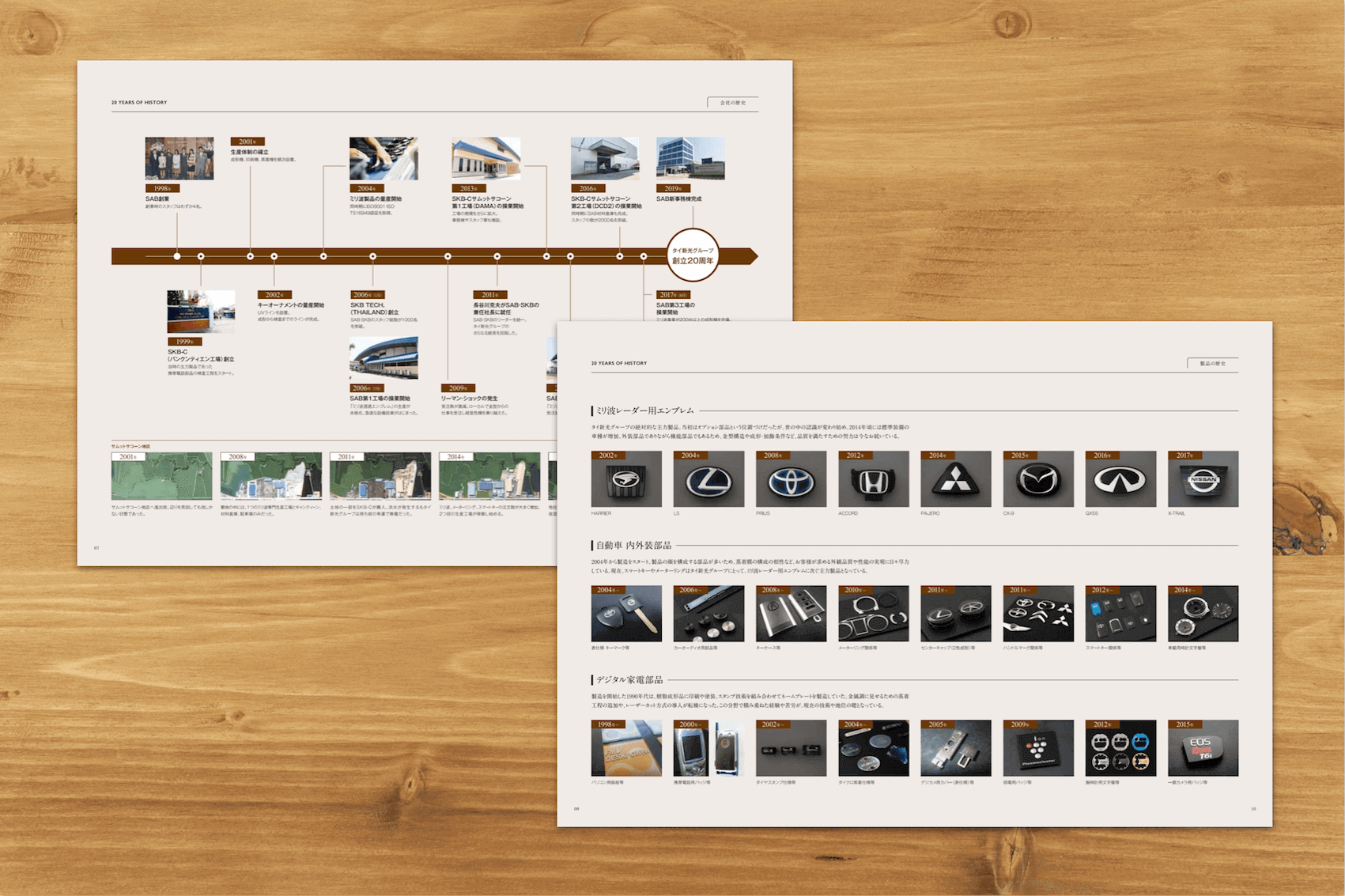The image size is (1345, 896).
Task: Click the 2012 Honda Accord emblem photo
Action: 873,479
